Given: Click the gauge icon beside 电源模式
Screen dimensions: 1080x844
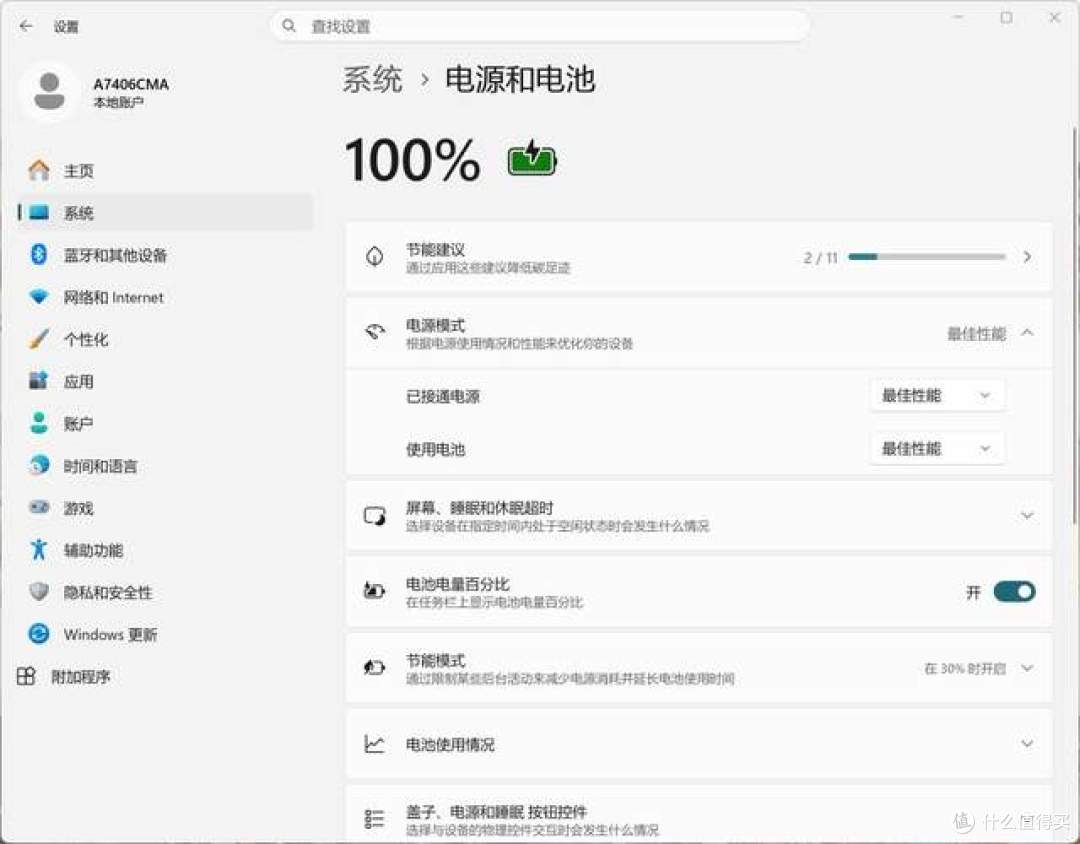Looking at the screenshot, I should click(x=375, y=333).
